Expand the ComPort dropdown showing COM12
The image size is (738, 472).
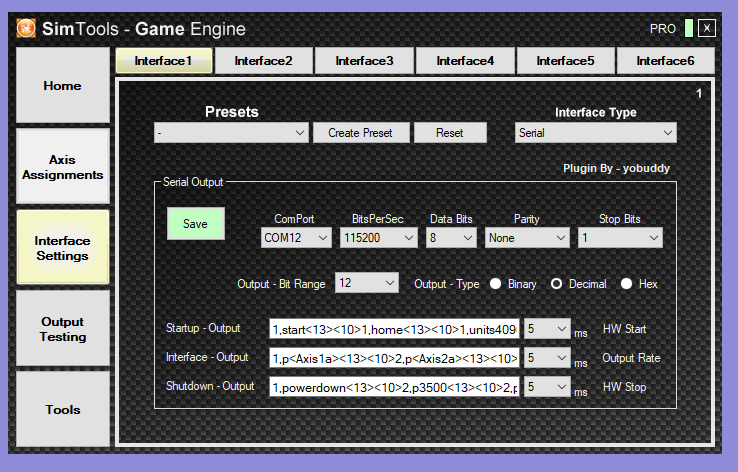pos(296,238)
